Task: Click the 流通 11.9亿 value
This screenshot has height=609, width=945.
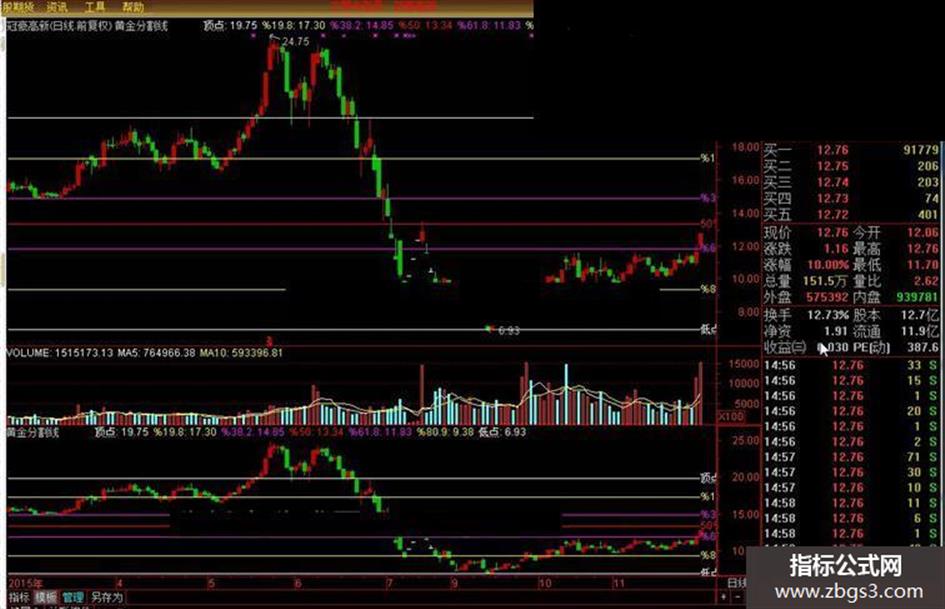Action: 920,331
